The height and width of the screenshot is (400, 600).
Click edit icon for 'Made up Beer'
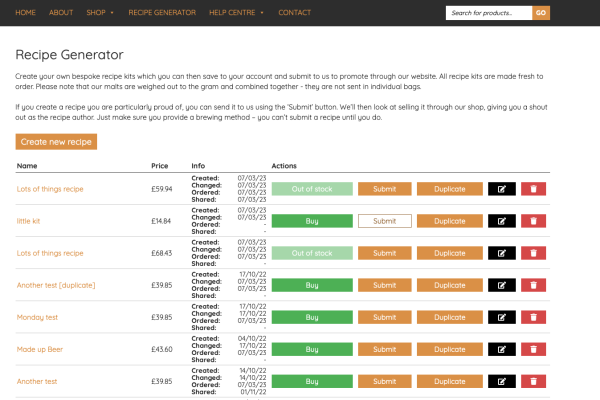pyautogui.click(x=501, y=349)
